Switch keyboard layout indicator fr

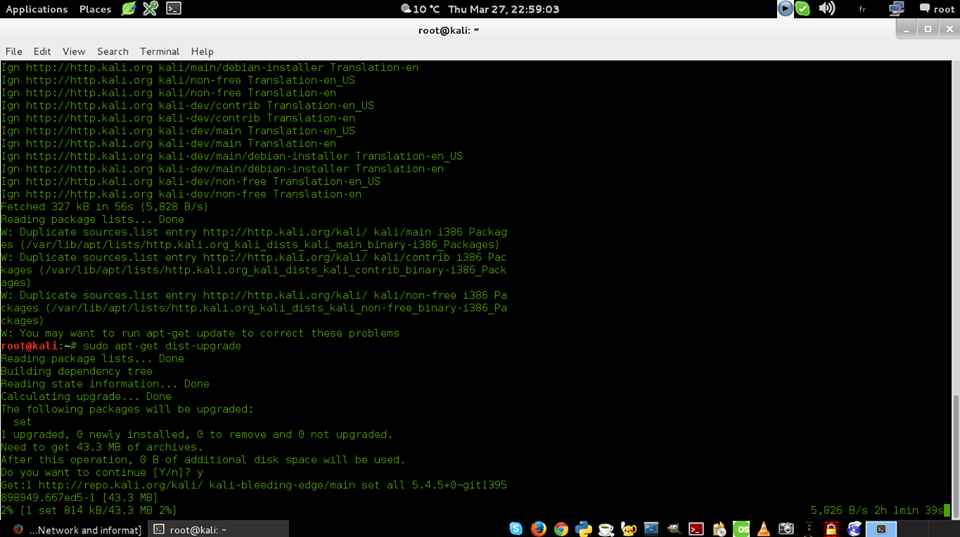(862, 9)
